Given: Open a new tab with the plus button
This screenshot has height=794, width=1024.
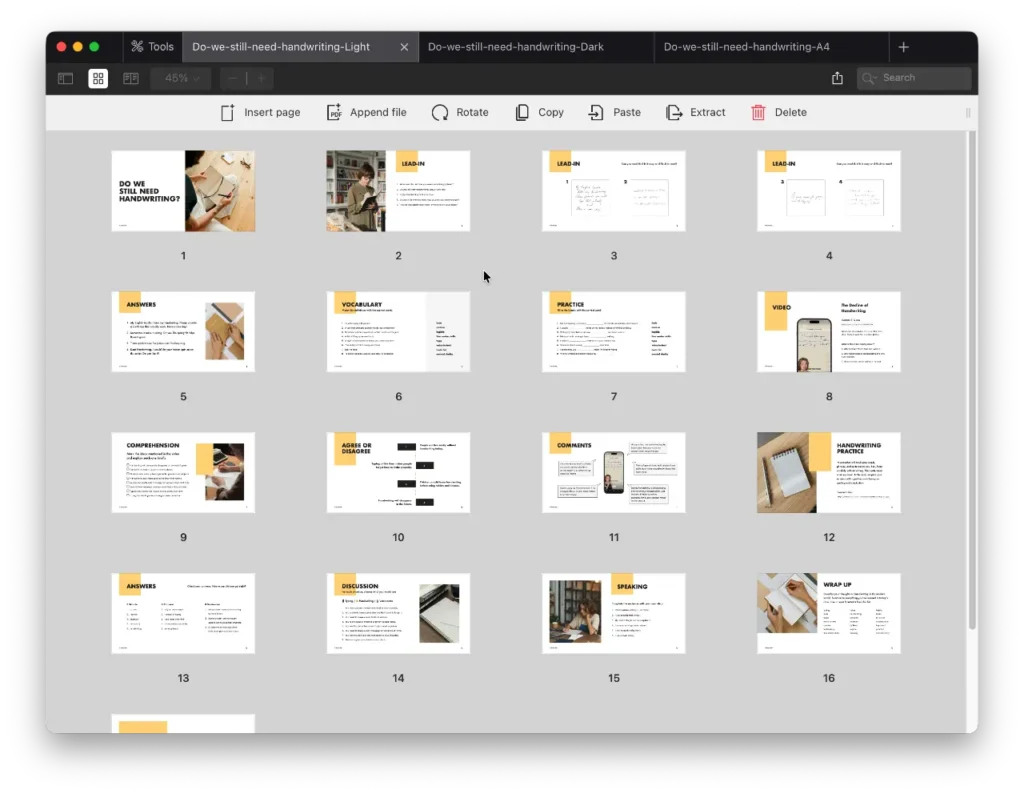Looking at the screenshot, I should (903, 47).
